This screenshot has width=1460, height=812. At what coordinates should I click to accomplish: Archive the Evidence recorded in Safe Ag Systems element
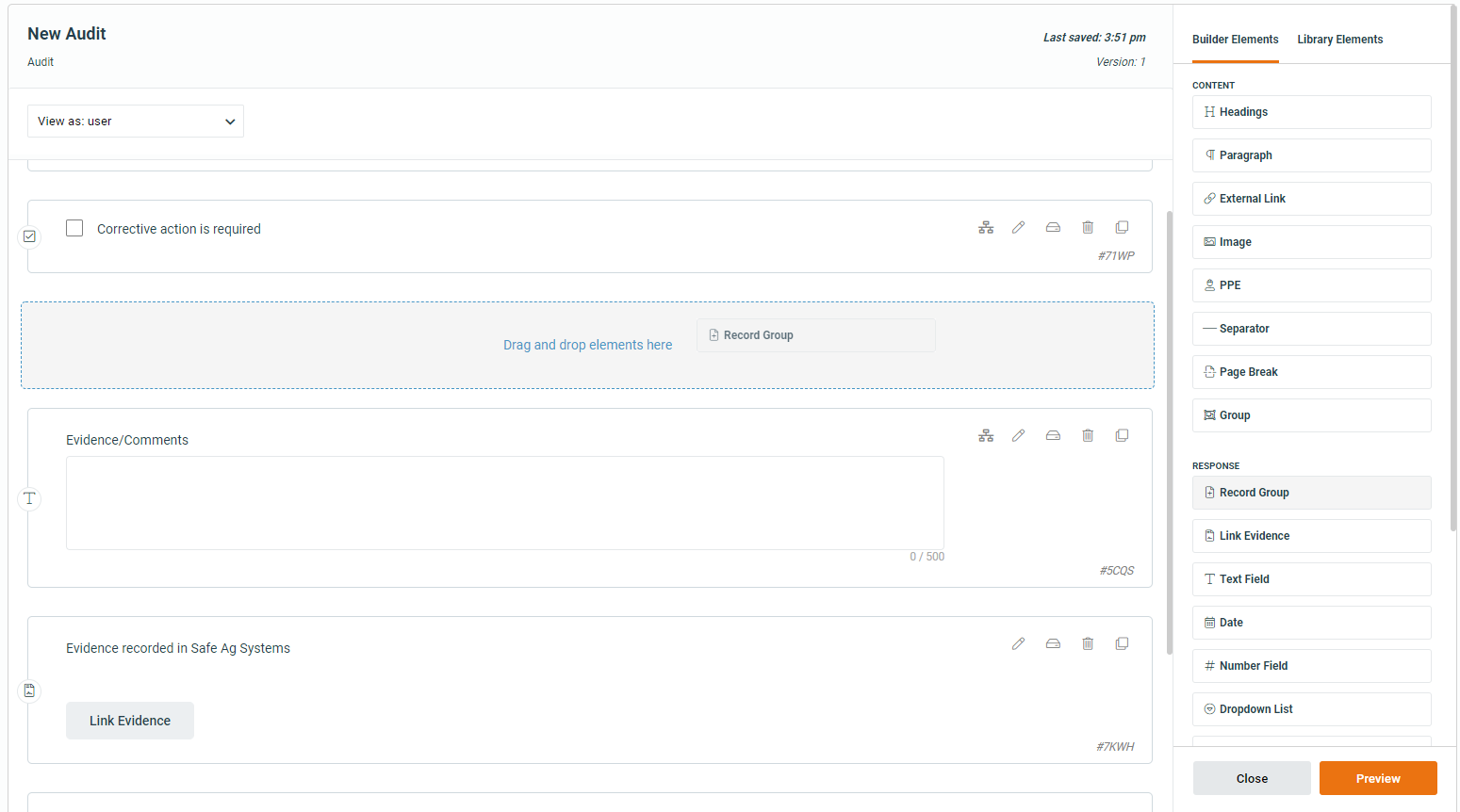tap(1053, 643)
